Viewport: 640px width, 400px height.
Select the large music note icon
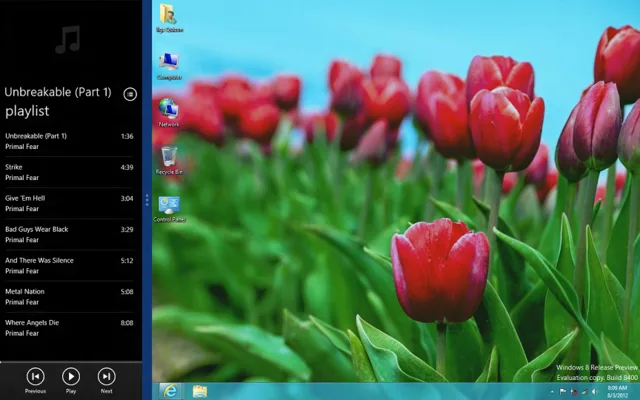tap(68, 40)
